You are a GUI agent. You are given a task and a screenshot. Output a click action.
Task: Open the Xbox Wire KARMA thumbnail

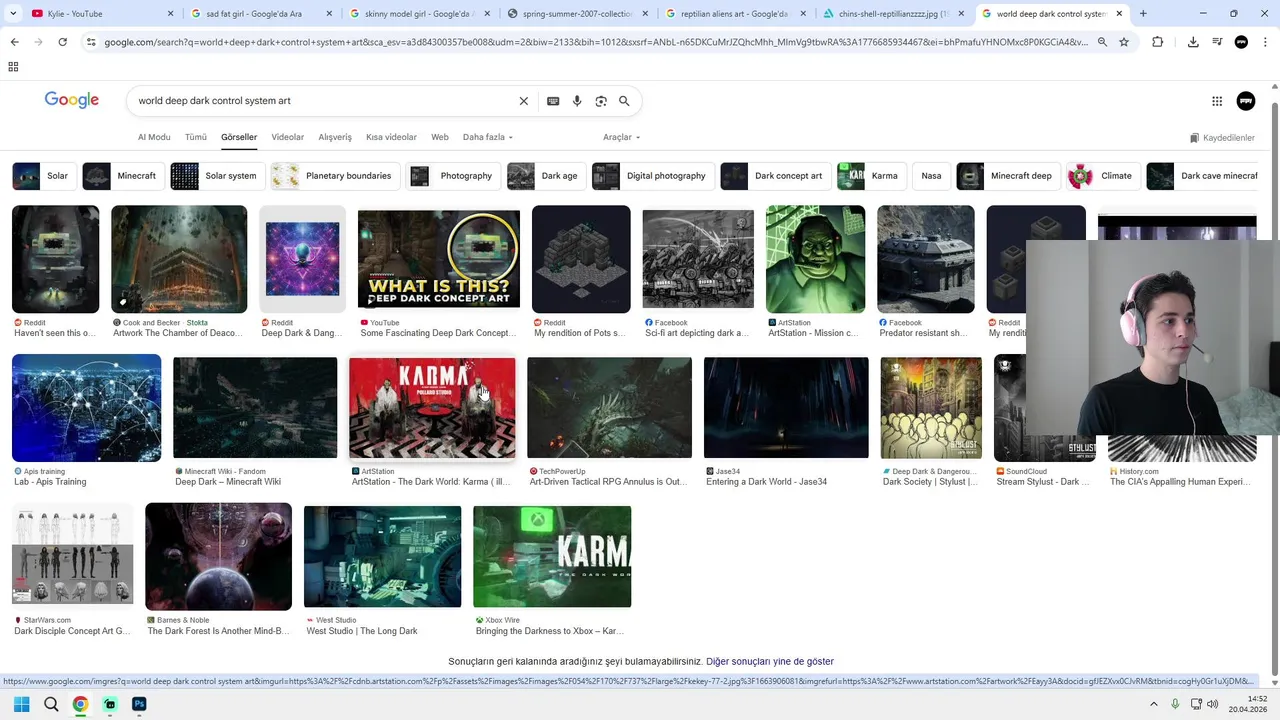[x=552, y=557]
